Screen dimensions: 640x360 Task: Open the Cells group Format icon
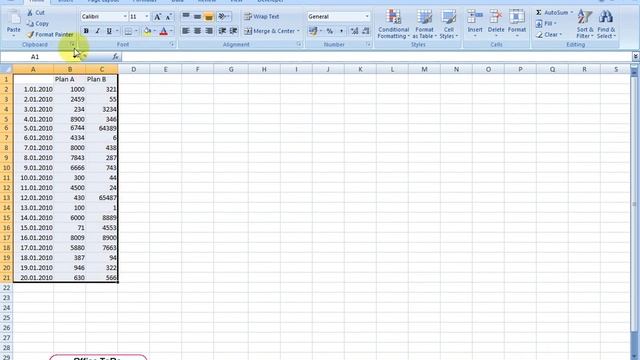(x=517, y=17)
